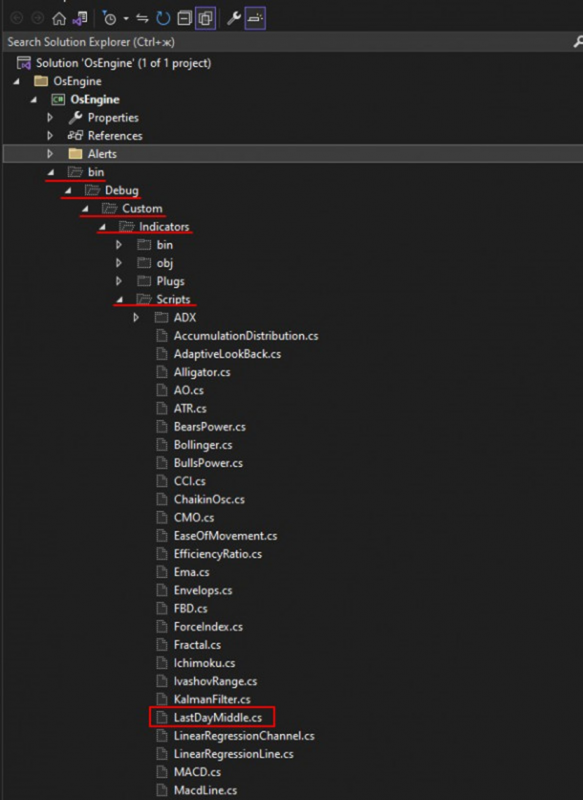Switch views with the solution/folder view icon
The width and height of the screenshot is (583, 800).
pyautogui.click(x=80, y=19)
